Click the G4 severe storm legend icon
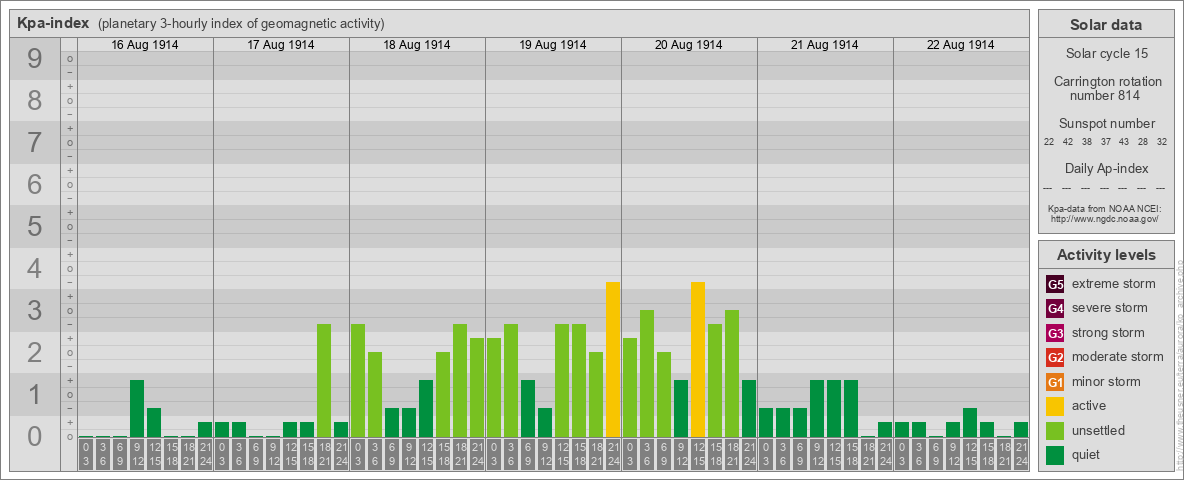 tap(1055, 309)
